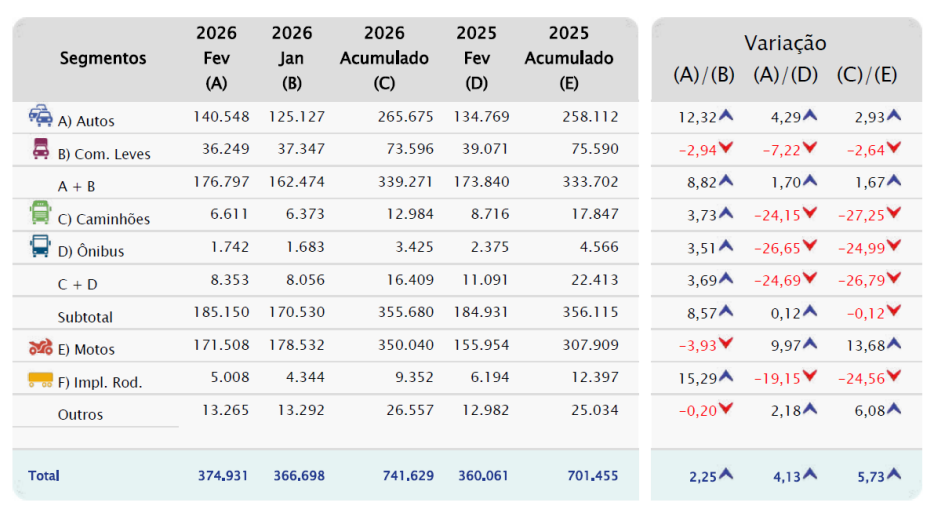Click the 2026 Fev (A) column header
The height and width of the screenshot is (511, 932).
[216, 58]
